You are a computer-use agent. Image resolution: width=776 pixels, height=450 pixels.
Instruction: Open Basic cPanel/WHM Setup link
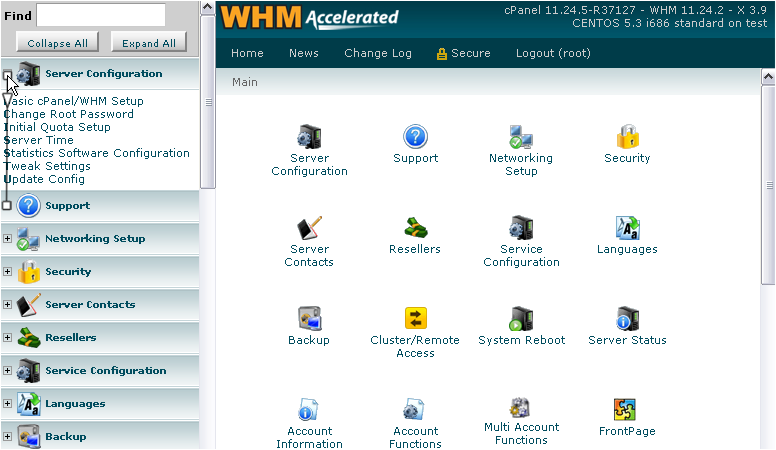(x=73, y=101)
